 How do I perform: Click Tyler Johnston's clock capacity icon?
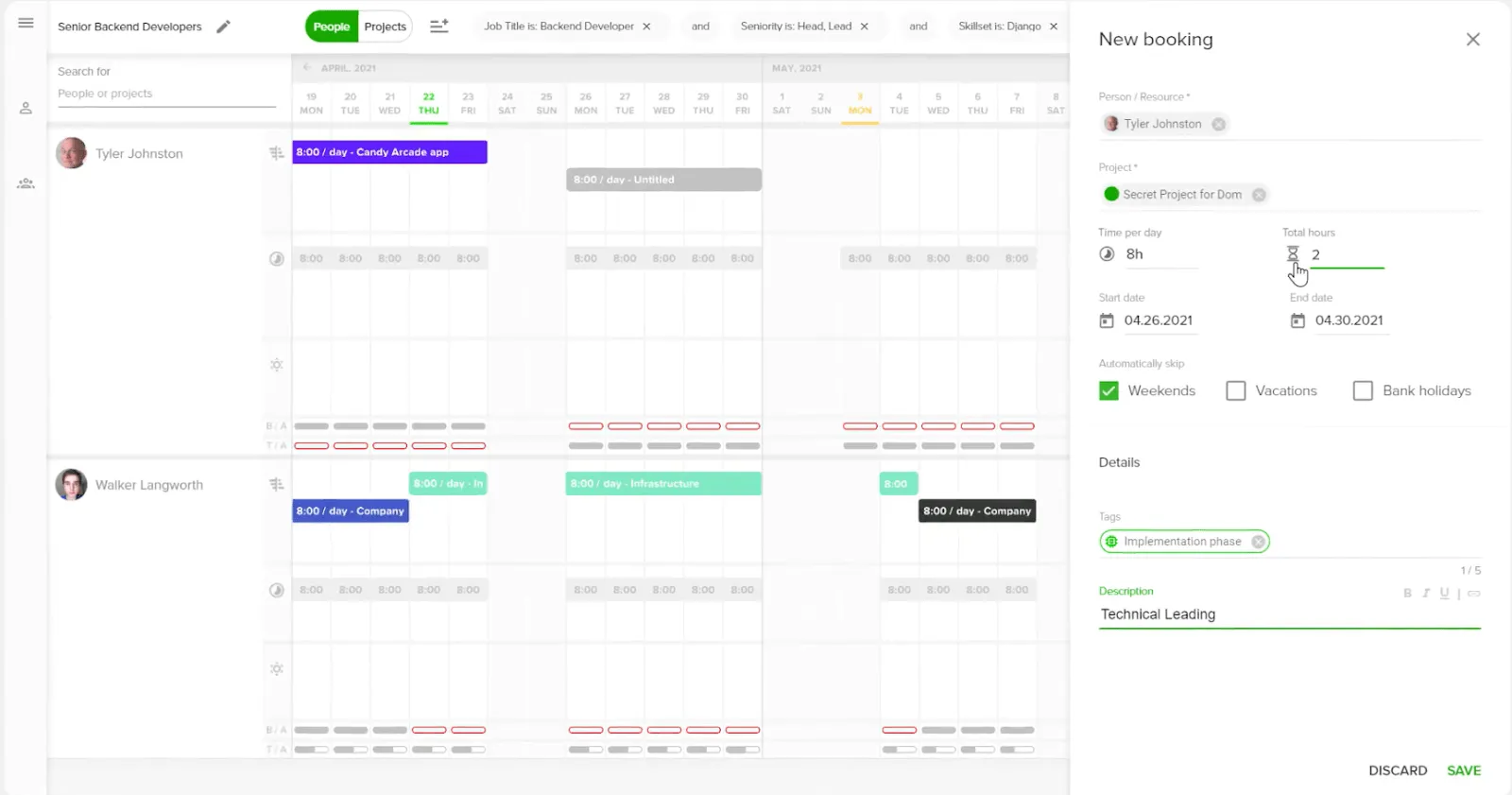pyautogui.click(x=277, y=258)
